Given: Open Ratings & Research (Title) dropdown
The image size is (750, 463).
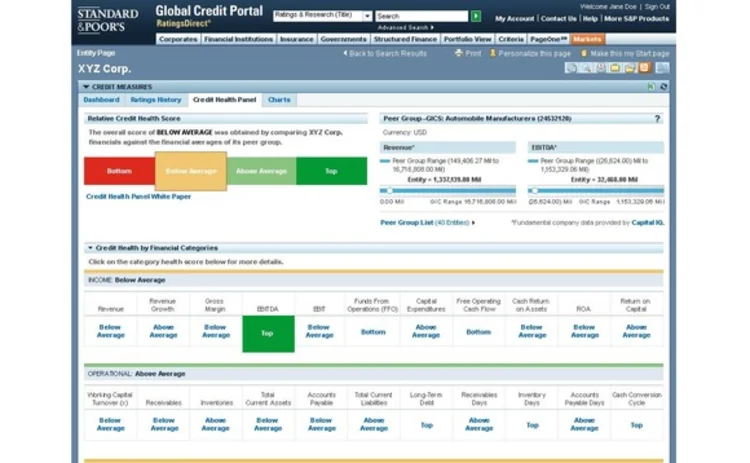Looking at the screenshot, I should click(367, 16).
